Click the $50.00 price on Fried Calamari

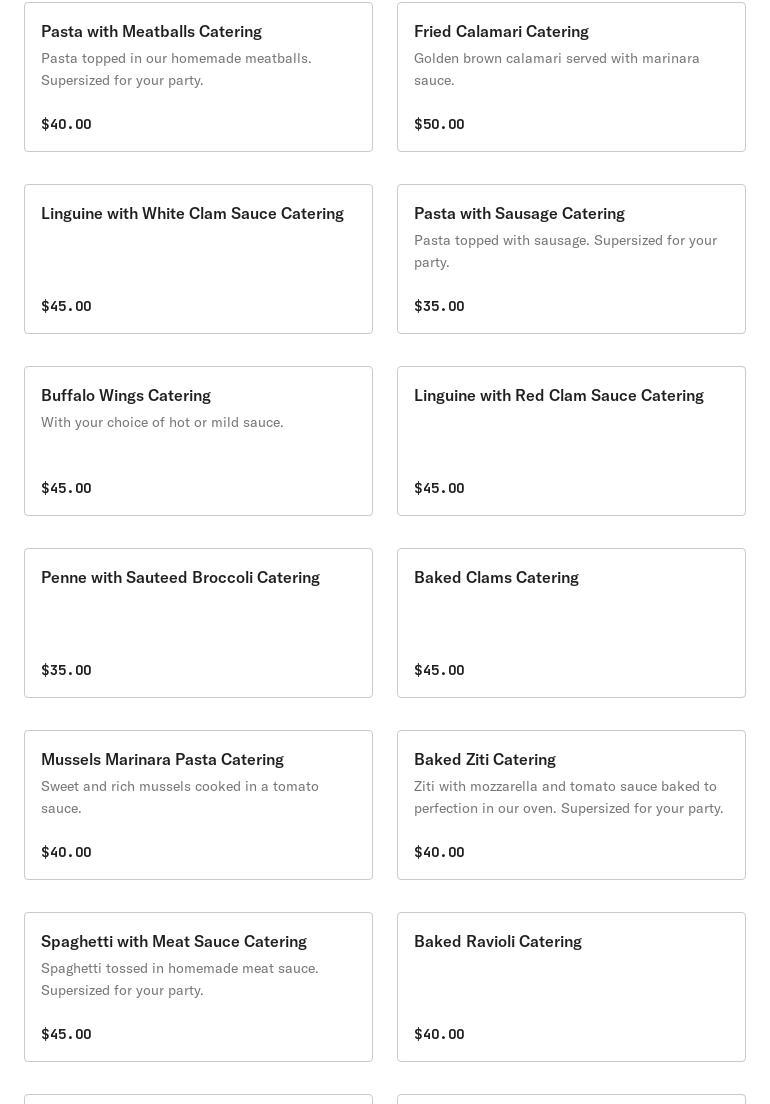point(439,124)
